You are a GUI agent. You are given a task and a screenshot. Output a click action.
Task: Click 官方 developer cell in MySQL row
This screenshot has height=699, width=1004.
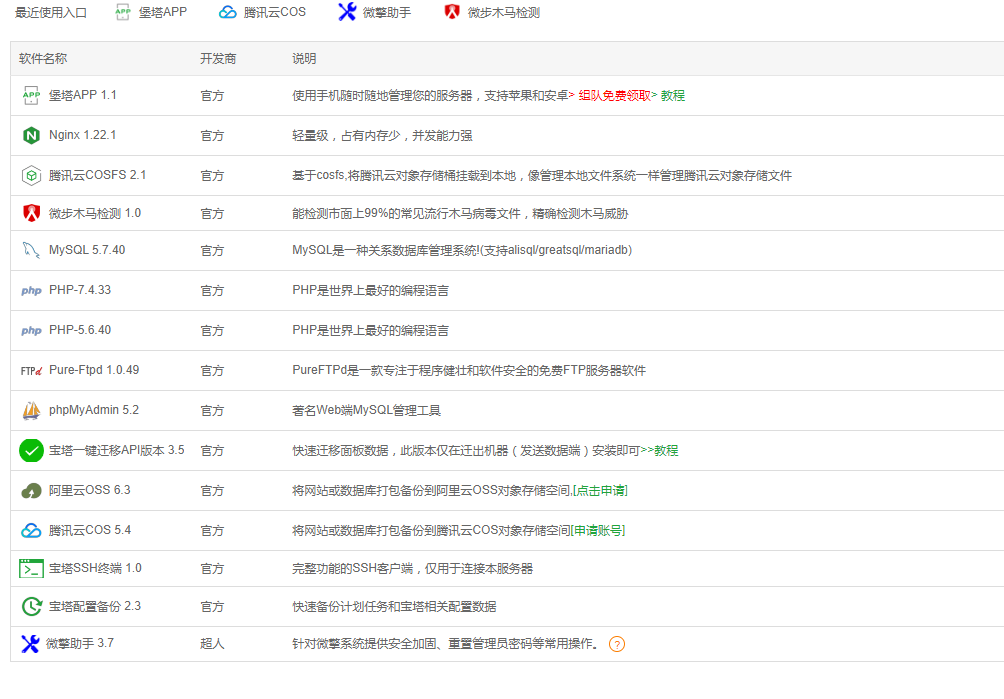(212, 250)
